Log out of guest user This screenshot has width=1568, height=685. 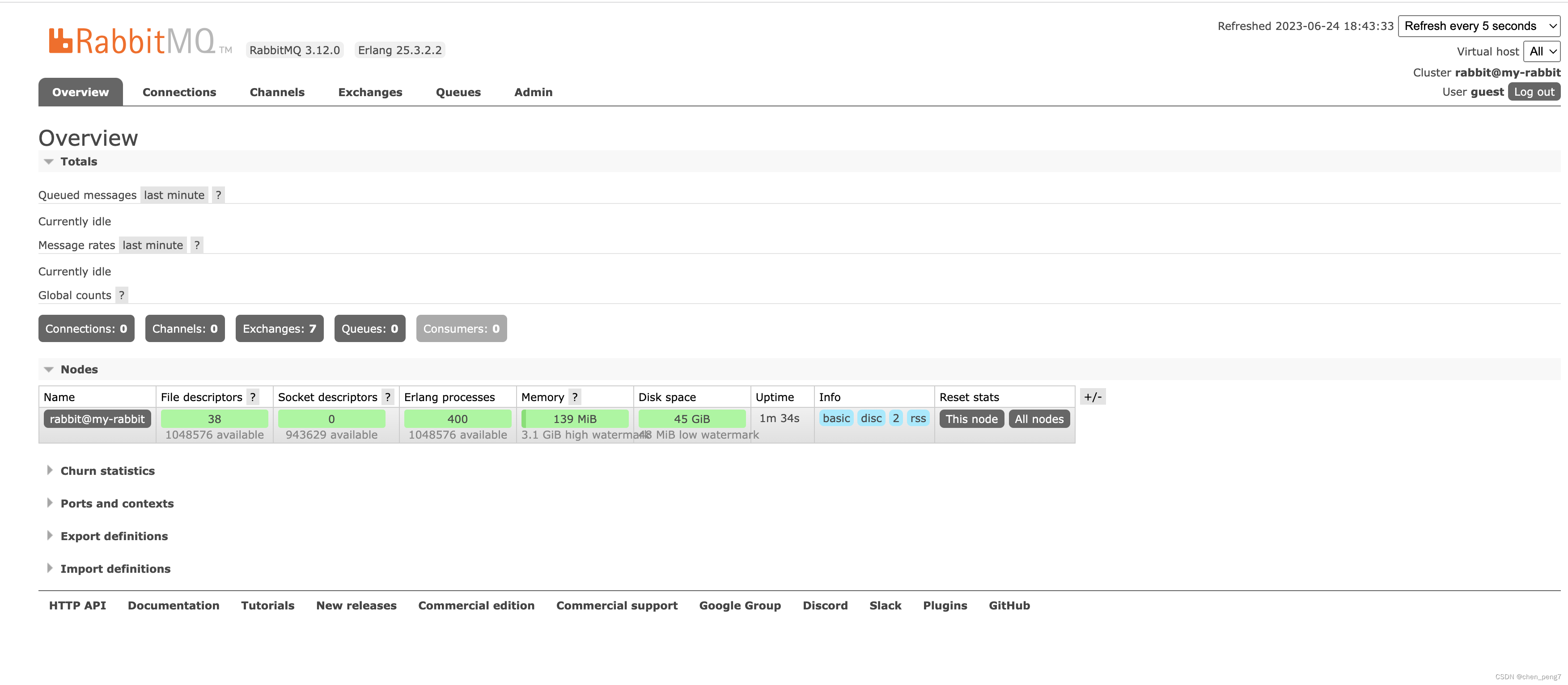click(x=1534, y=92)
